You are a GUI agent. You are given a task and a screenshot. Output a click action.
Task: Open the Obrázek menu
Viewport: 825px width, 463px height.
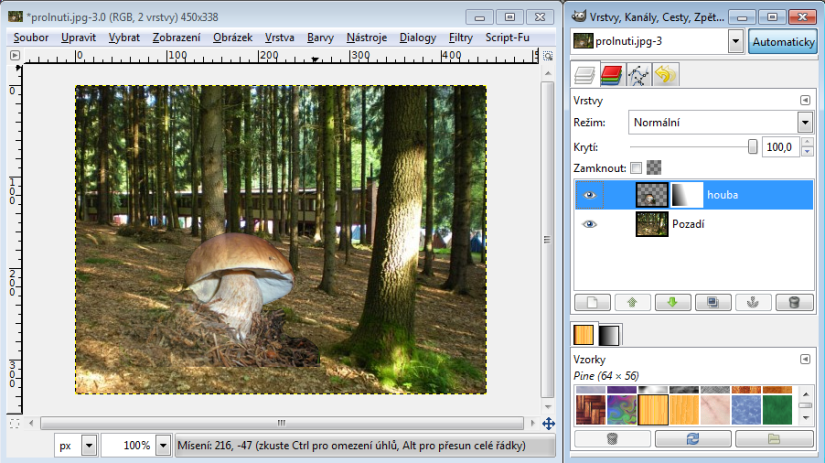coord(233,37)
